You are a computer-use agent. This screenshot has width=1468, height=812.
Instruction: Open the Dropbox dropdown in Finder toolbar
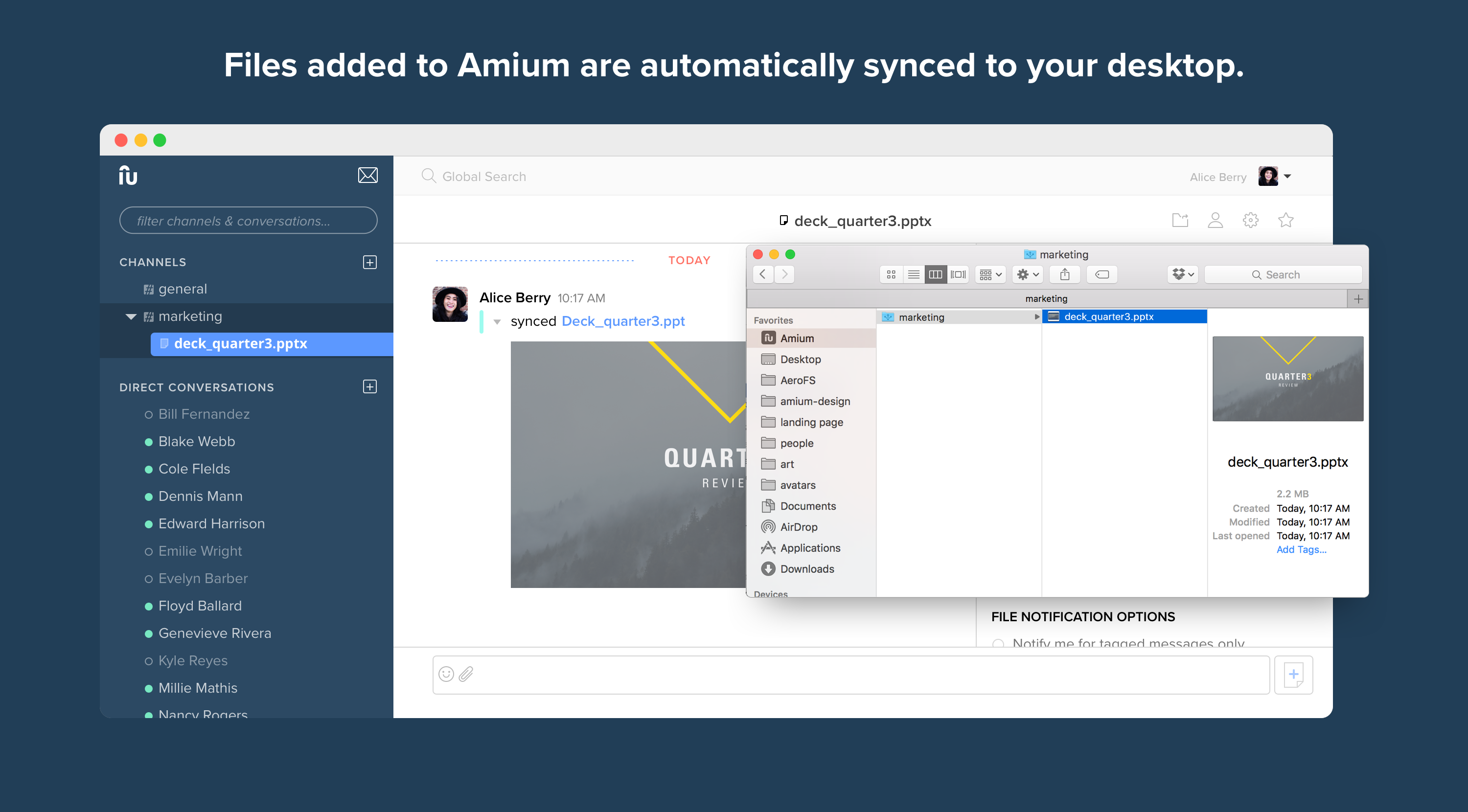(1183, 274)
